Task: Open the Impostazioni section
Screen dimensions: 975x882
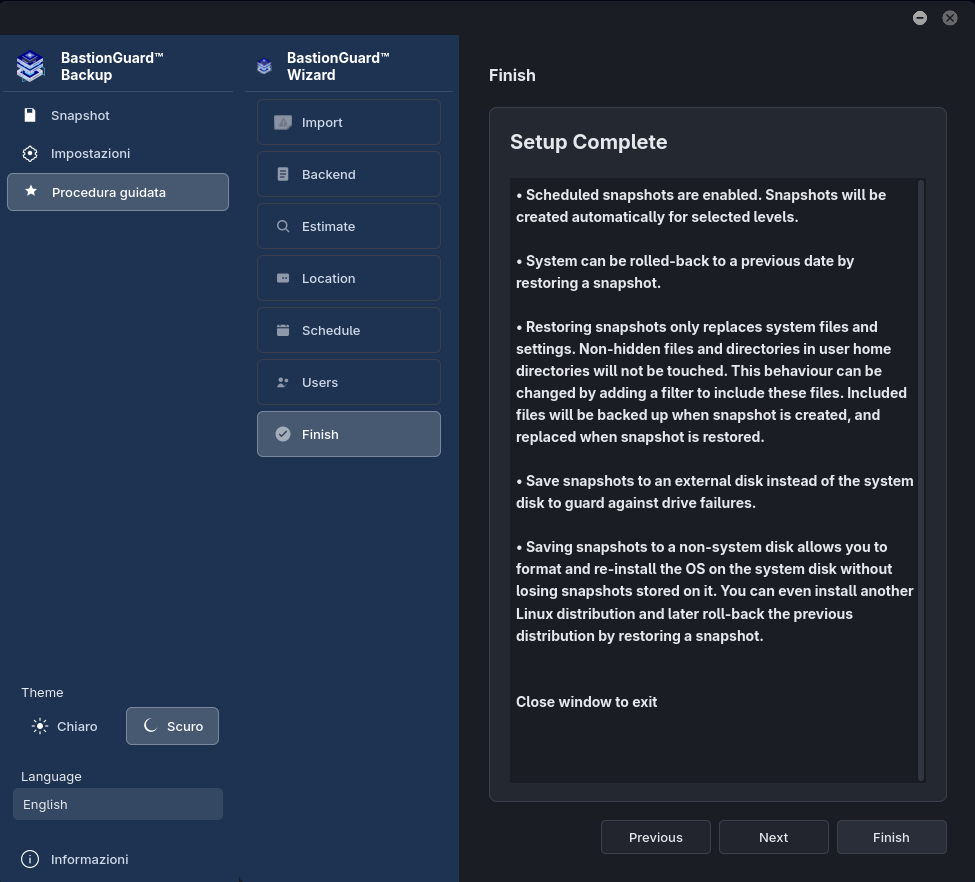Action: coord(118,154)
